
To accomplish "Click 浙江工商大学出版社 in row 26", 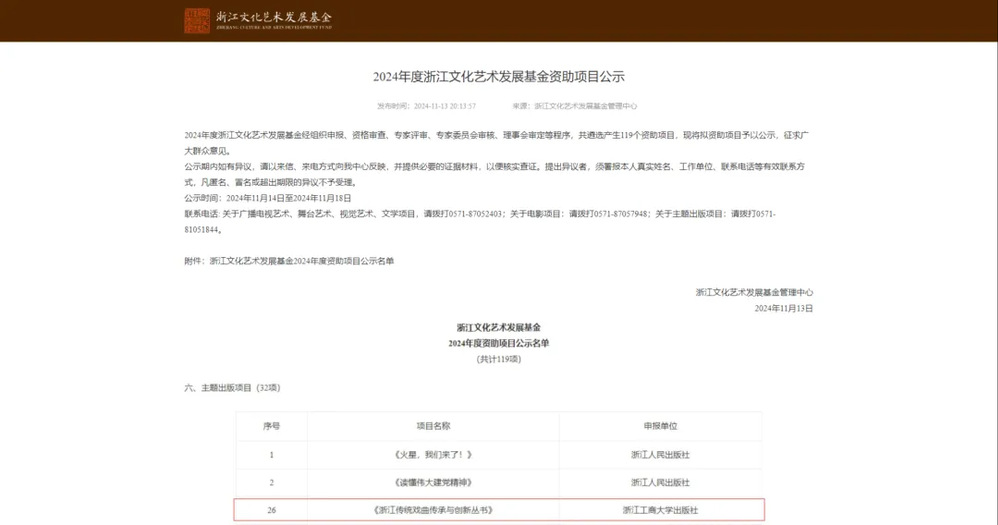I will click(661, 510).
